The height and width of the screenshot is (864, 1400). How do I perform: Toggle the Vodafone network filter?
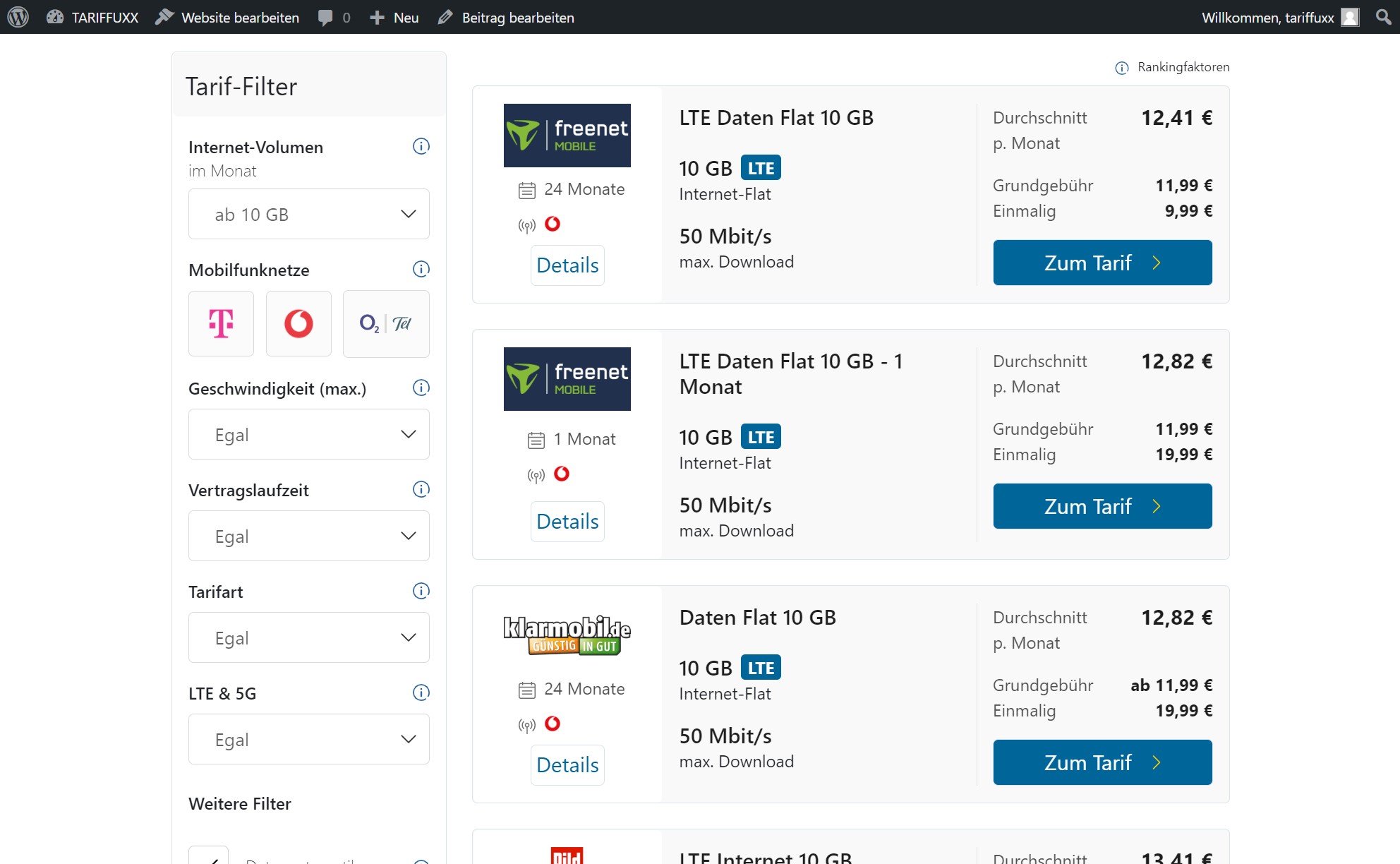click(x=298, y=323)
